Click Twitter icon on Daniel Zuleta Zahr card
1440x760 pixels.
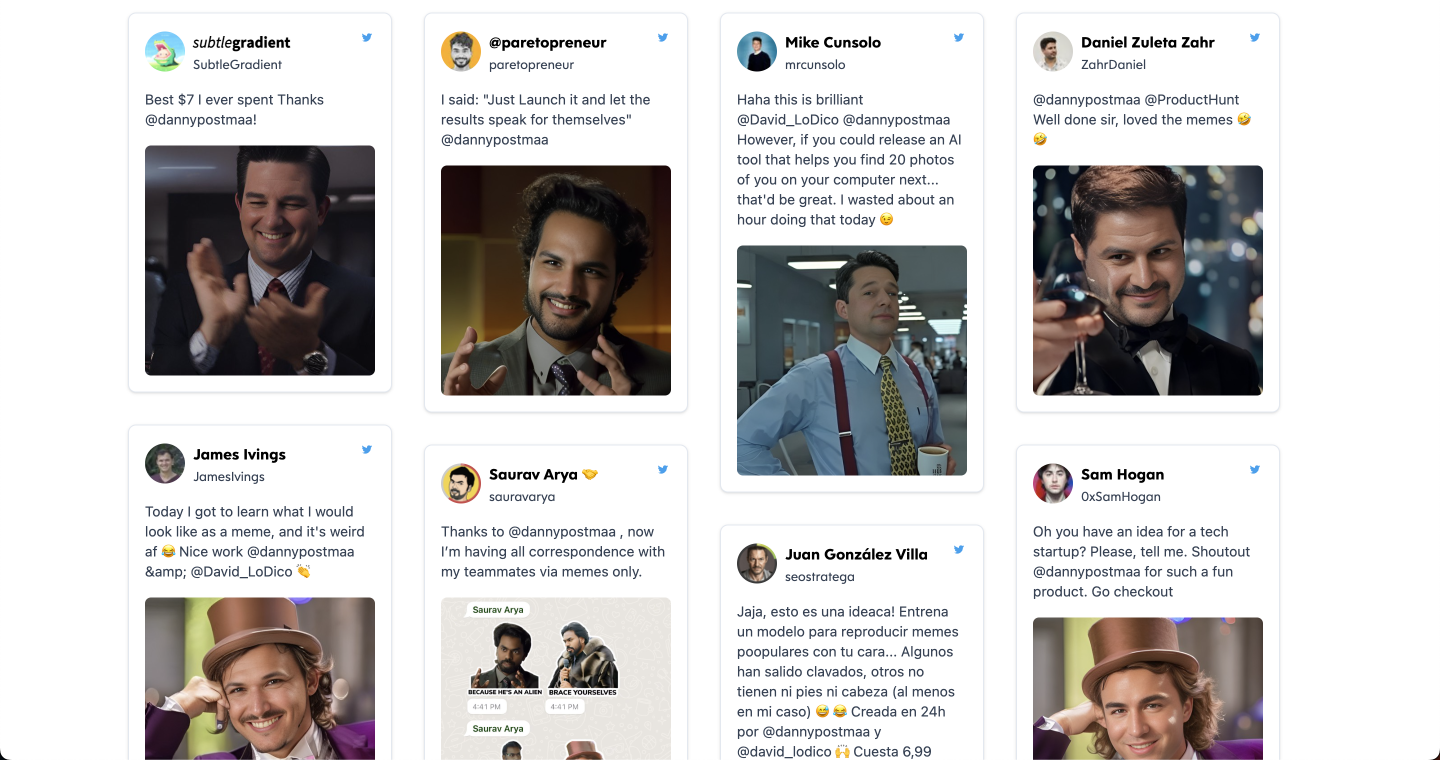coord(1255,38)
